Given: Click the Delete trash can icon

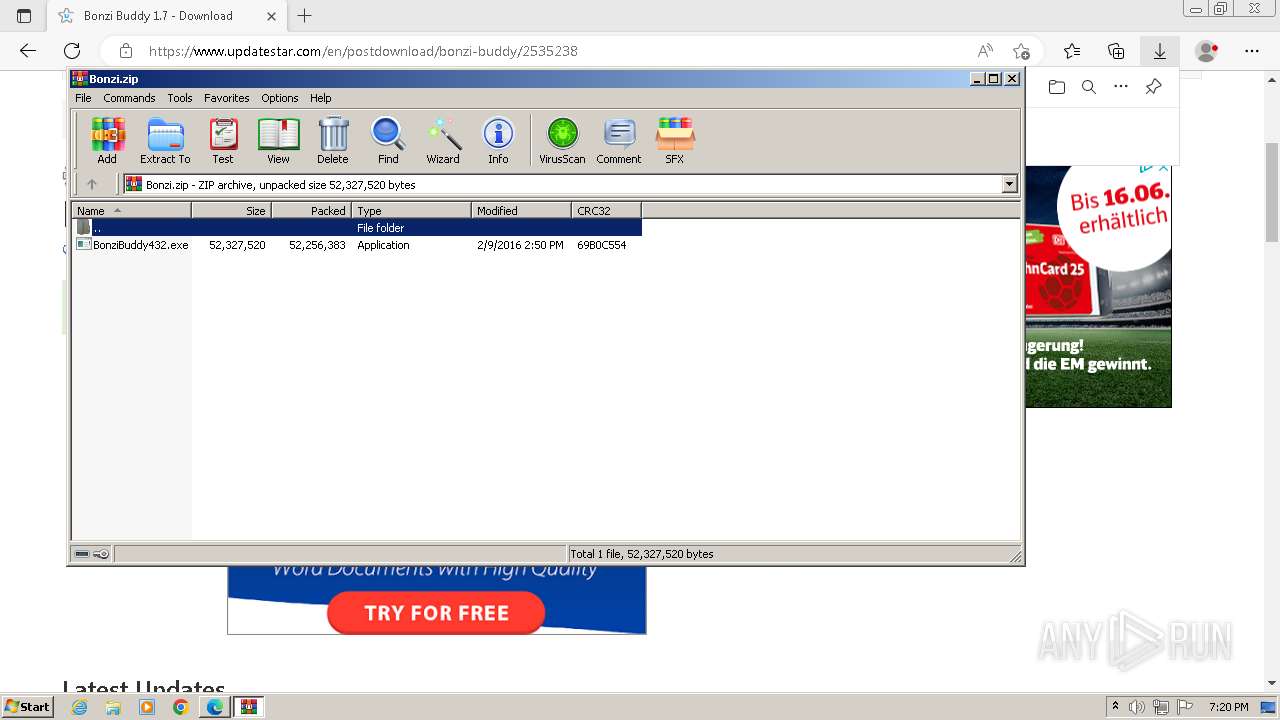Looking at the screenshot, I should point(333,140).
